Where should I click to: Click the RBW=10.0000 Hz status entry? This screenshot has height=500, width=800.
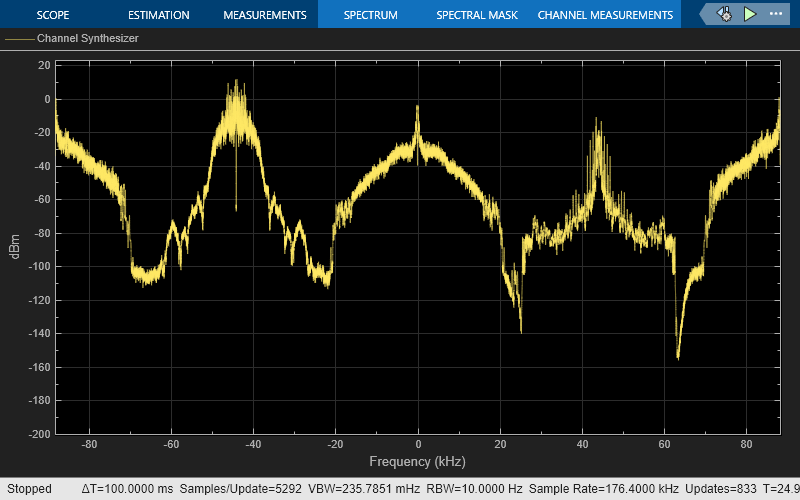point(474,489)
